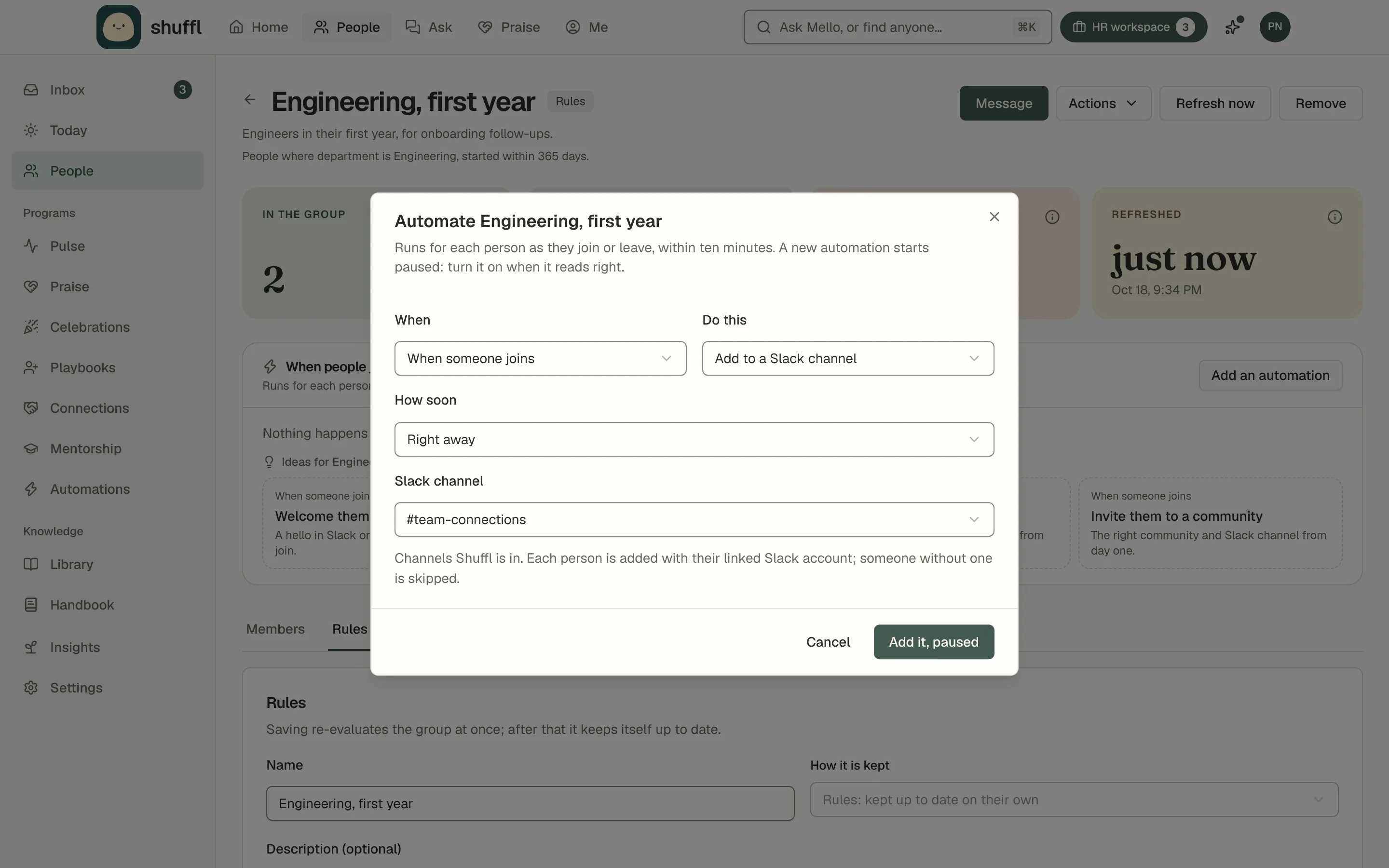The image size is (1389, 868).
Task: Cancel the automation dialog
Action: point(828,642)
